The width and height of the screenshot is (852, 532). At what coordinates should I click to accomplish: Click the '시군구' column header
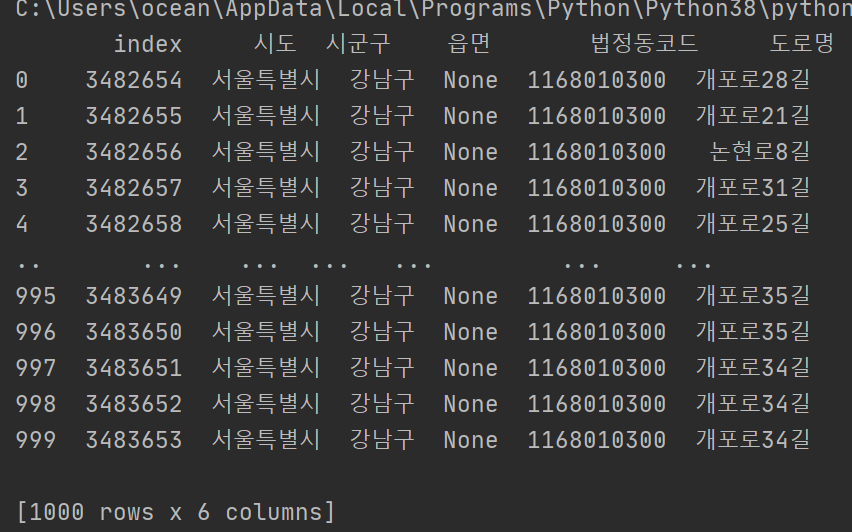point(358,43)
